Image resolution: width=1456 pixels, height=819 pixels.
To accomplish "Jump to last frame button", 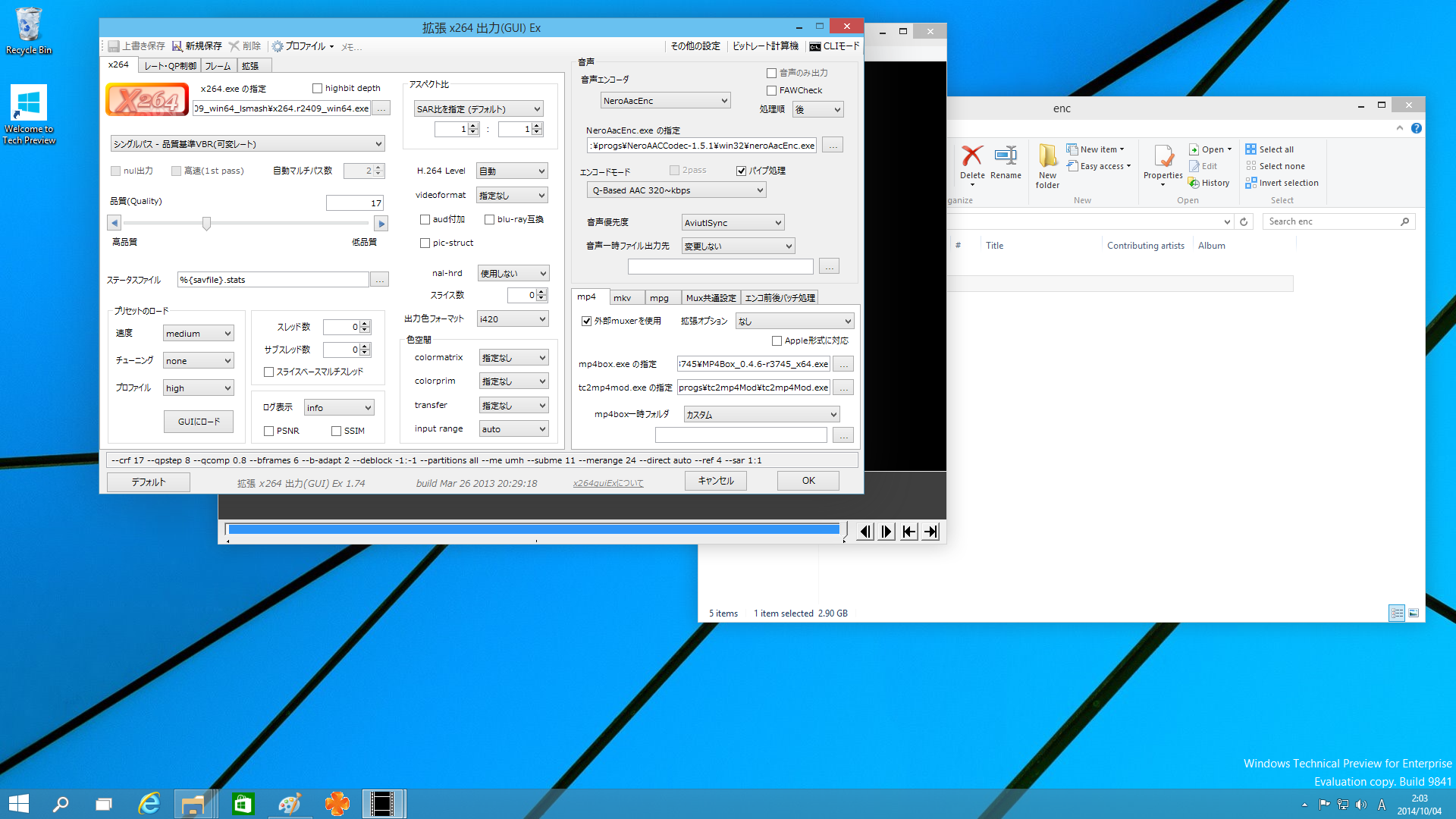I will [x=930, y=532].
